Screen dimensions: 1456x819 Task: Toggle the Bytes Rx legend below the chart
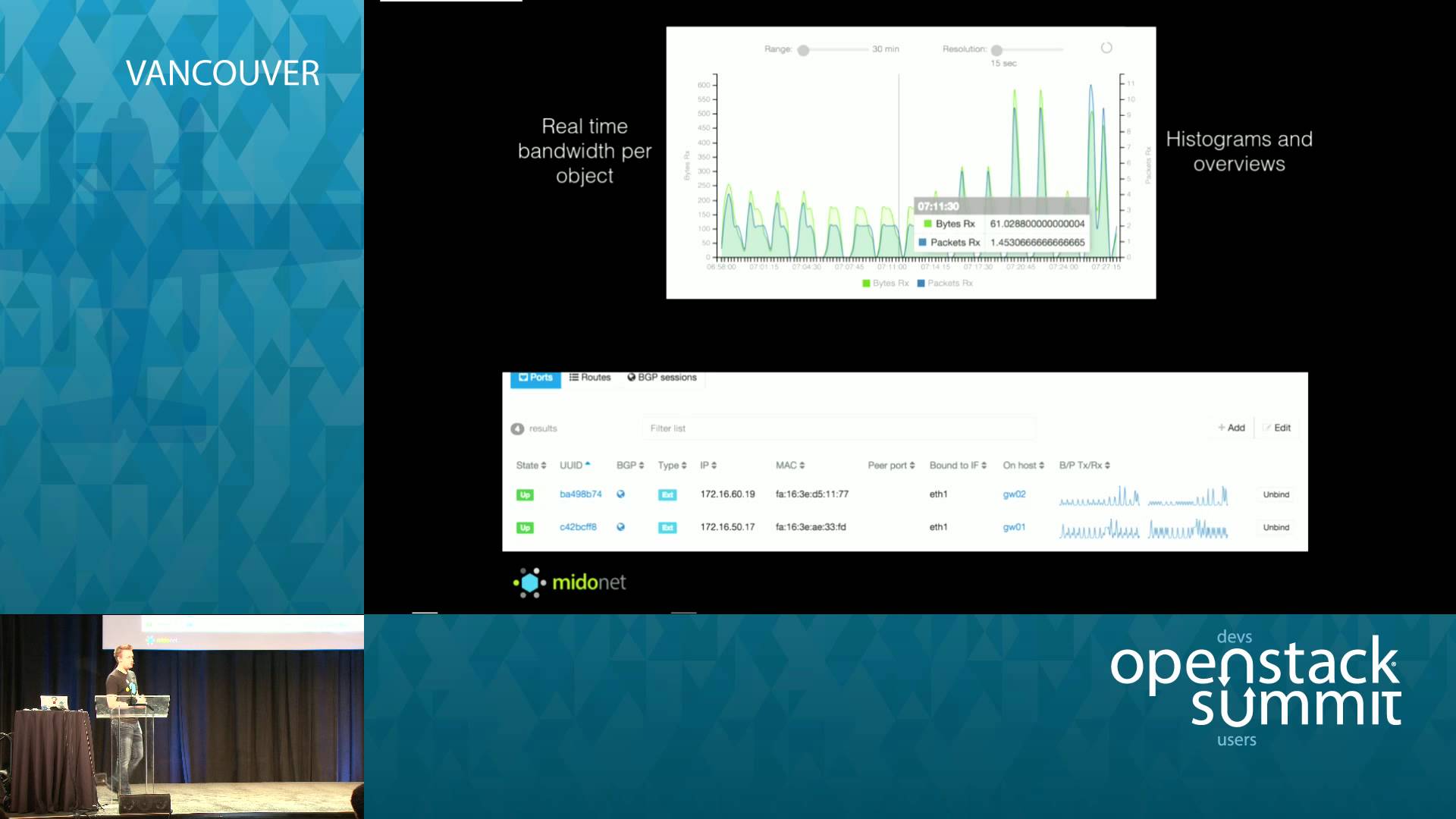[x=886, y=282]
